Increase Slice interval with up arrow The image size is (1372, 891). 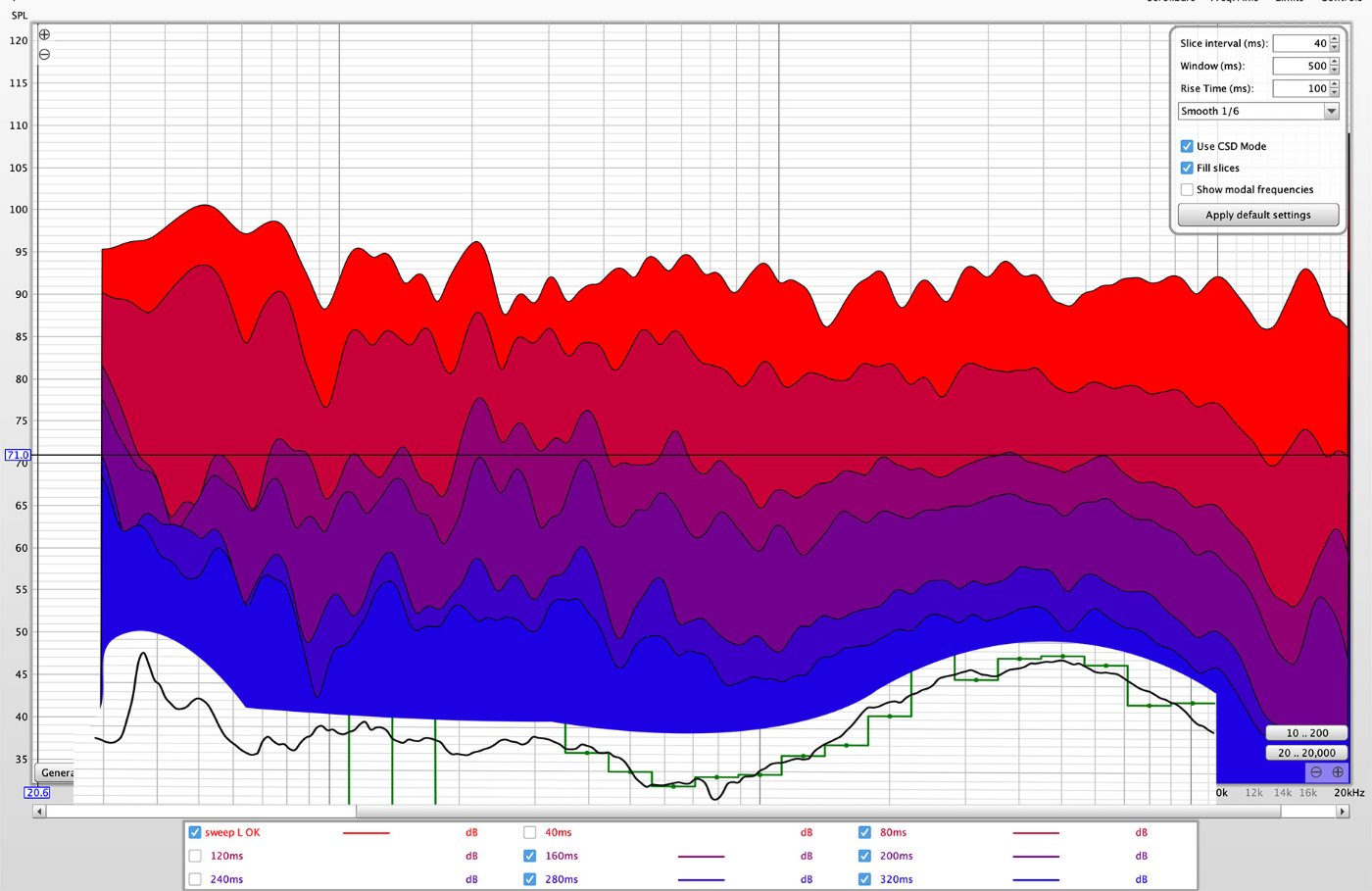click(1334, 39)
